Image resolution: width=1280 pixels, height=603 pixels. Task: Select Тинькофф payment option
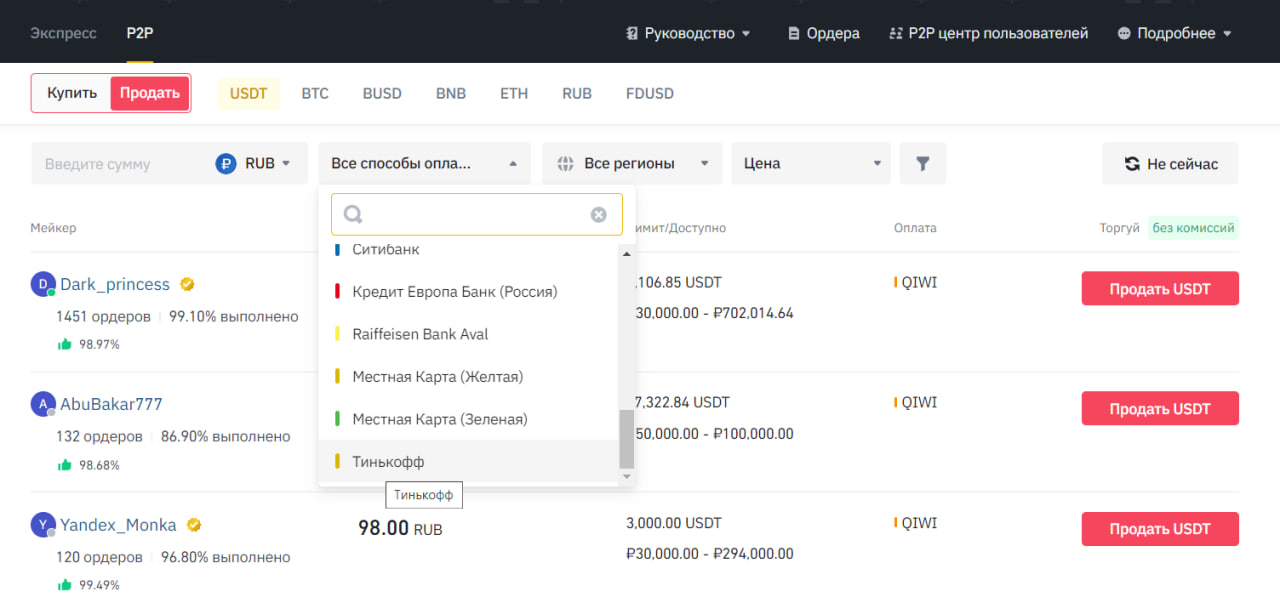[x=388, y=462]
